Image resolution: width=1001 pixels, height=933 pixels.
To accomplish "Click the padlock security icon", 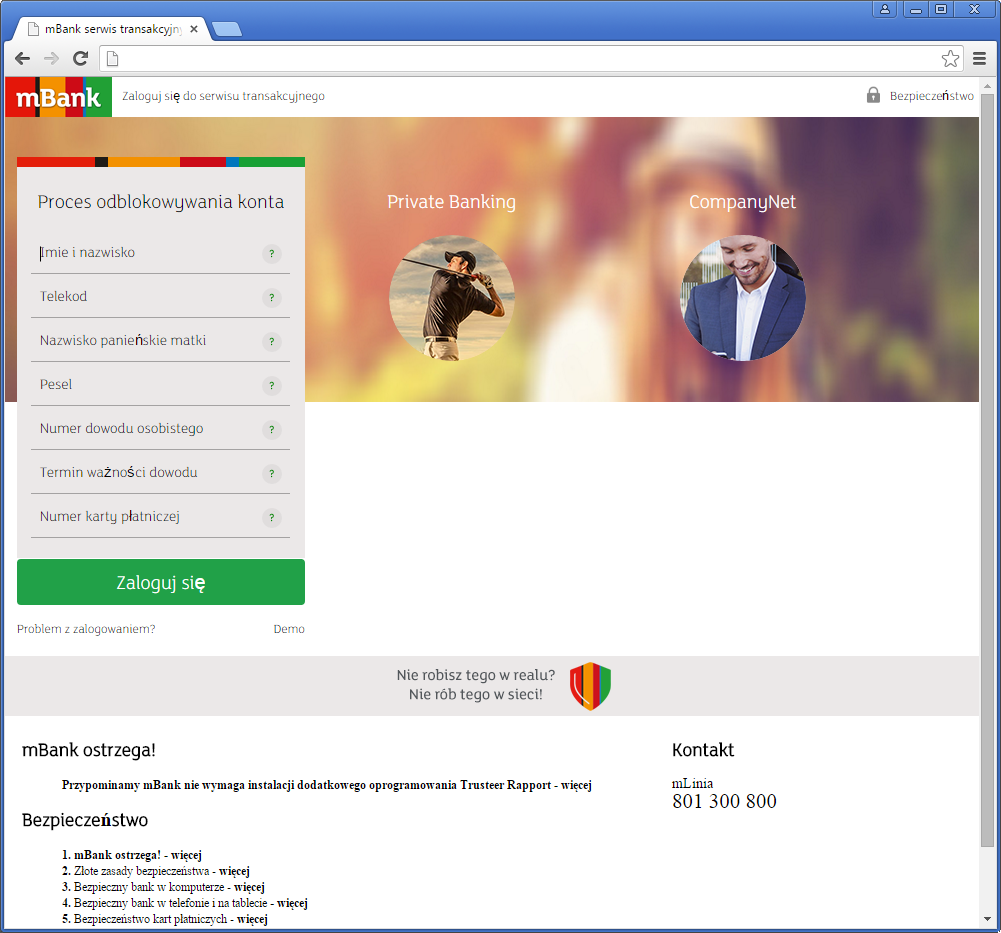I will (x=873, y=95).
